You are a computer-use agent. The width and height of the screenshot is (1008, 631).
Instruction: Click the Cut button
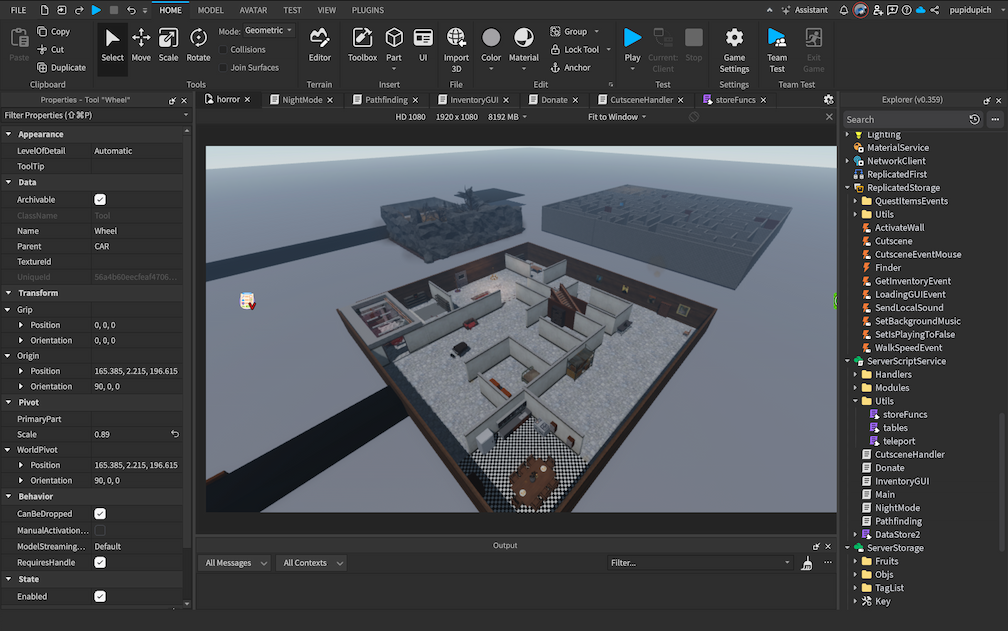click(51, 49)
